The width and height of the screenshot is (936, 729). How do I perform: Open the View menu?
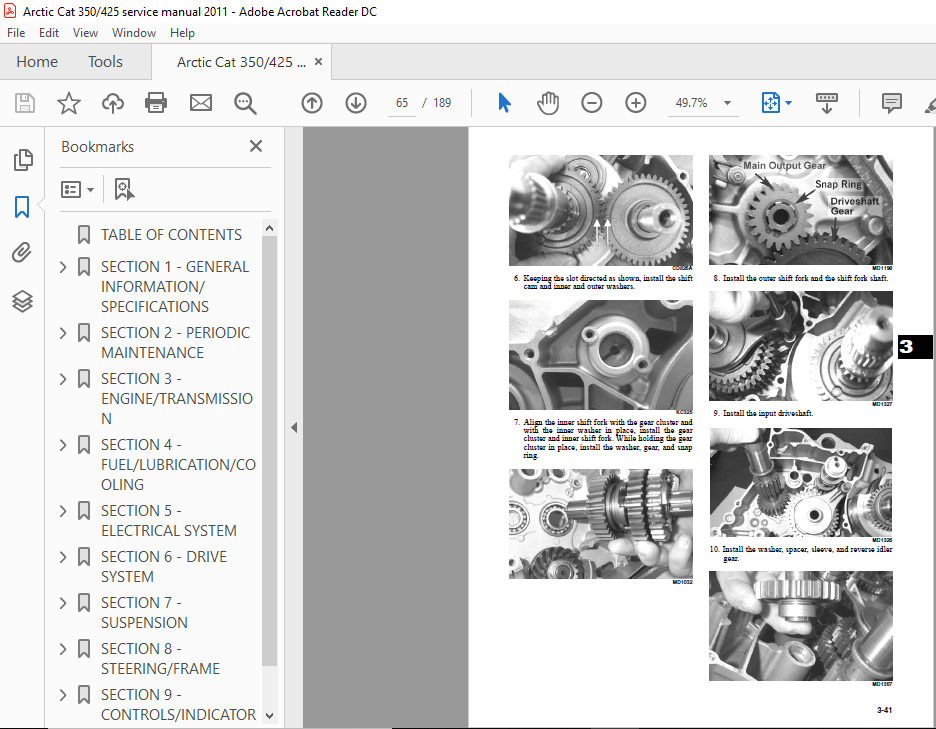coord(85,33)
